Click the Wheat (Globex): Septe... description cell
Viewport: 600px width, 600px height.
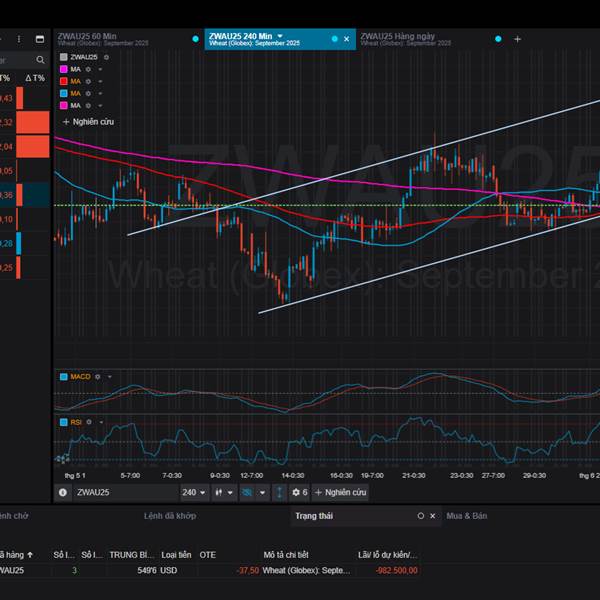click(306, 571)
